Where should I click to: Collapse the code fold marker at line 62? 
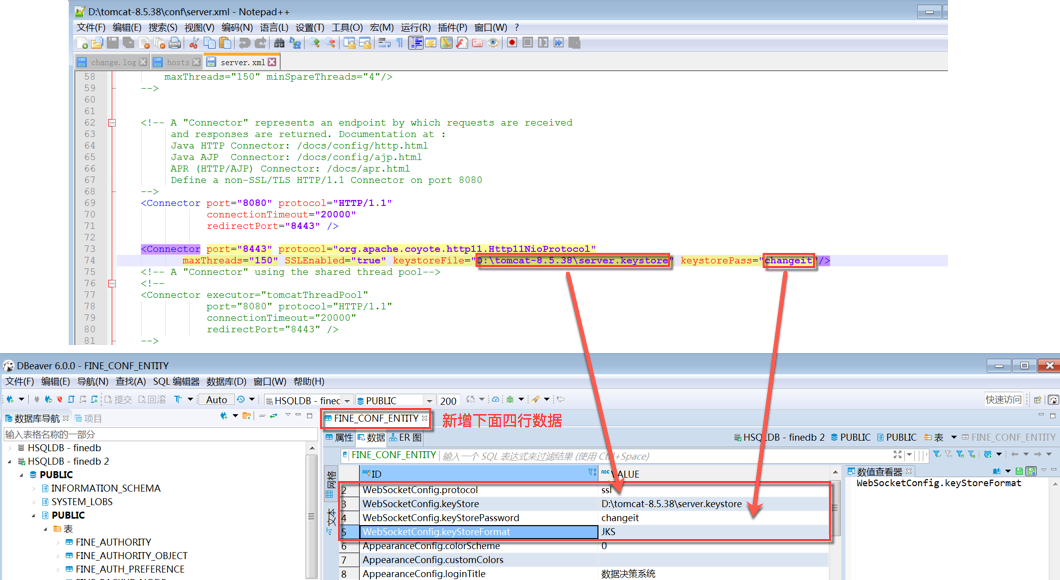(113, 123)
